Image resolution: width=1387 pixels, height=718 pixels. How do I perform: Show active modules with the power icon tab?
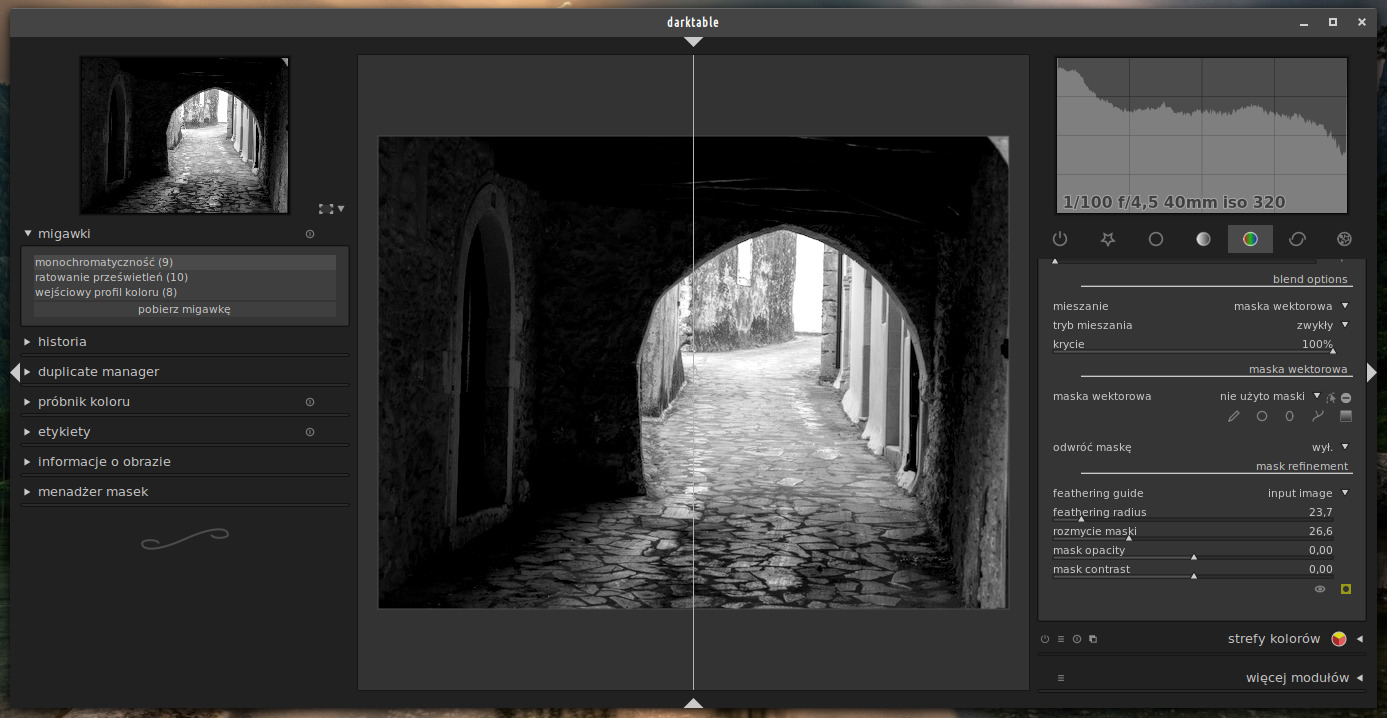1060,239
